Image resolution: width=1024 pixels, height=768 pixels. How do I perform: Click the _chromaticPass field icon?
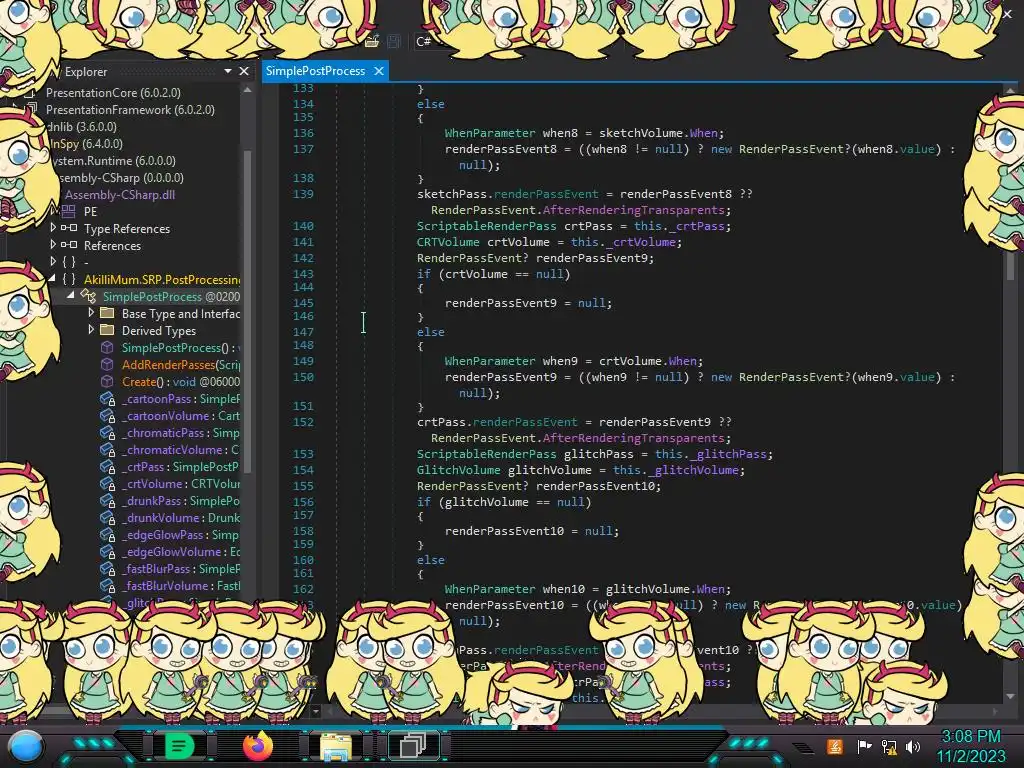(x=107, y=432)
